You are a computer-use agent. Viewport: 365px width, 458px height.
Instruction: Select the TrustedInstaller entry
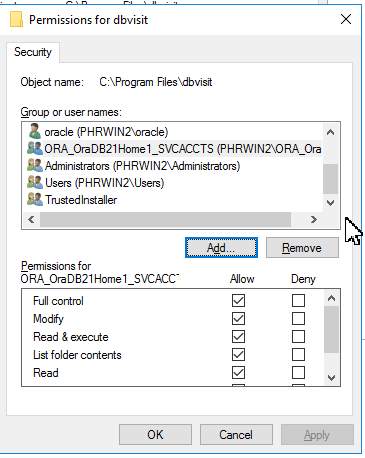(81, 200)
